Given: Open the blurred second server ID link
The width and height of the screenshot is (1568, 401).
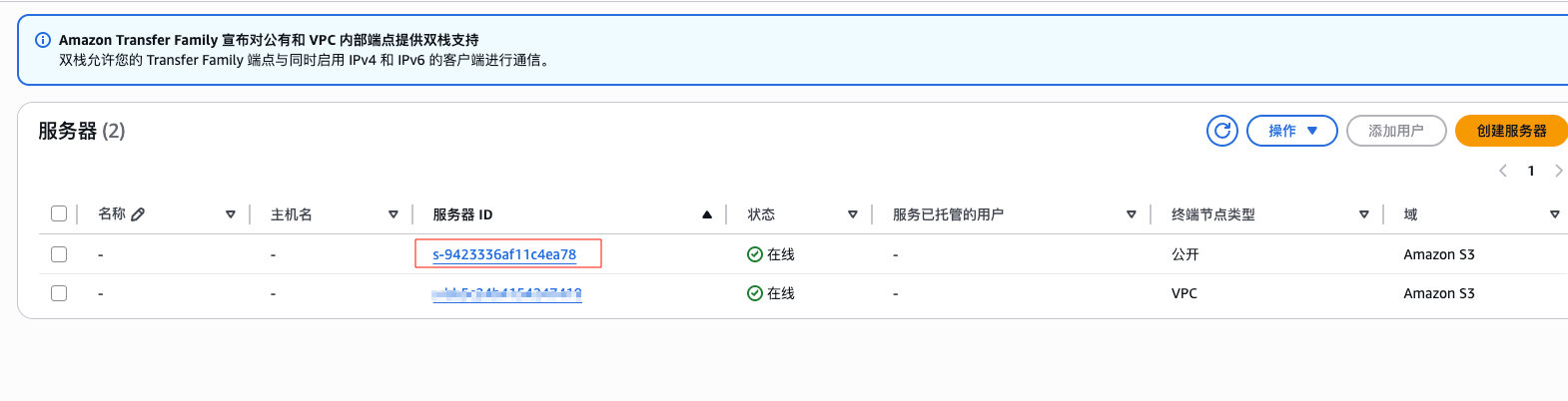Looking at the screenshot, I should coord(507,293).
